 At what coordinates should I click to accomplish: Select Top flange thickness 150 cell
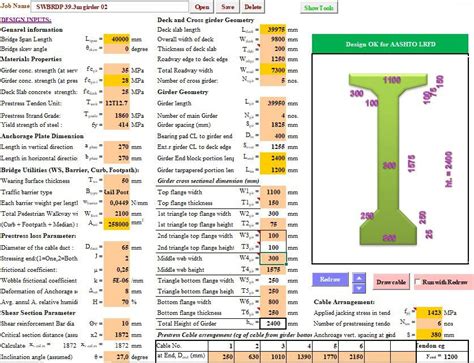[273, 203]
